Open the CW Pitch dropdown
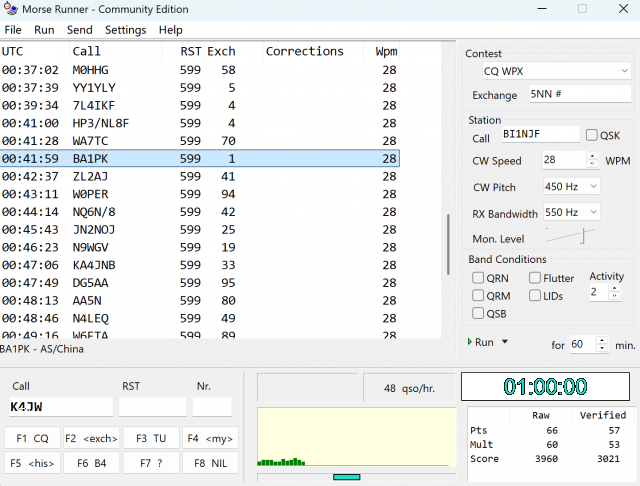Image resolution: width=640 pixels, height=486 pixels. click(x=571, y=186)
